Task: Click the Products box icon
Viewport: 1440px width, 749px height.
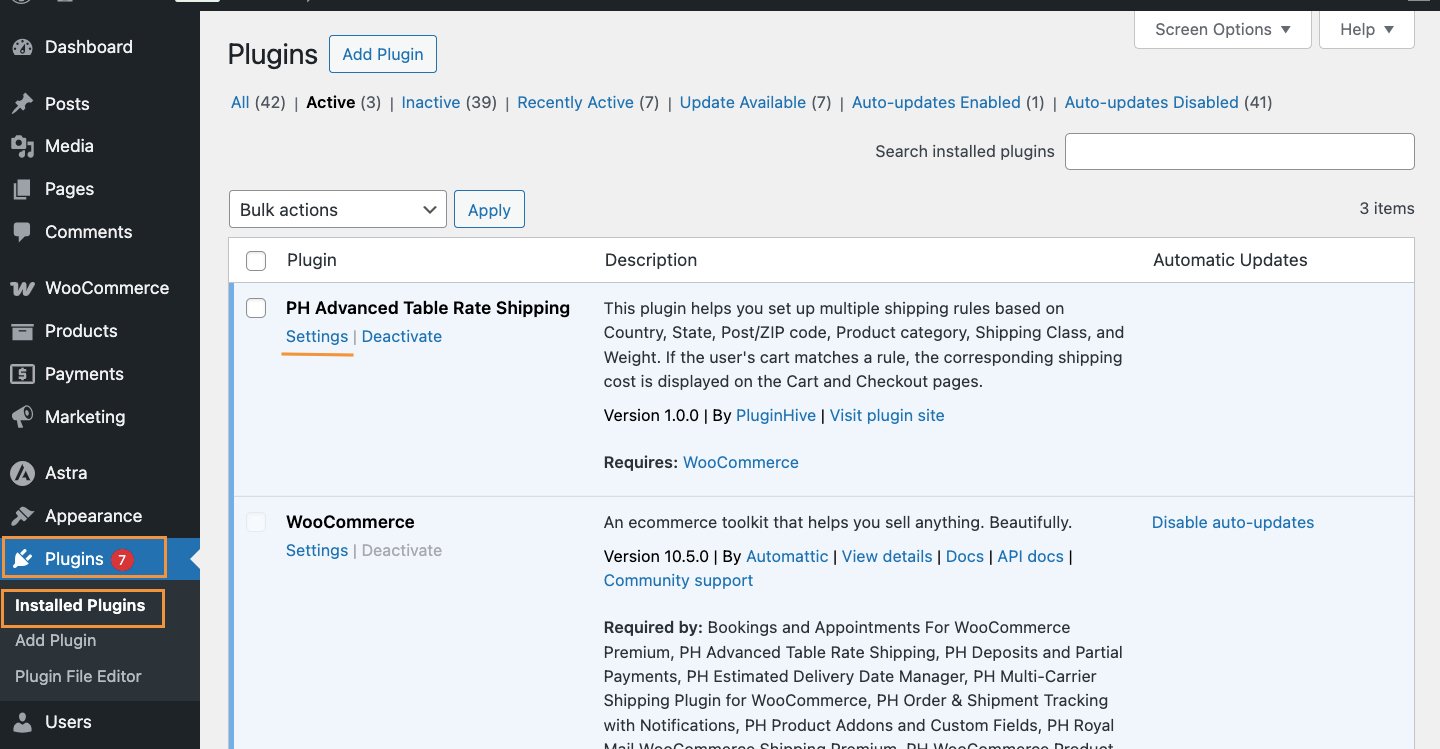Action: pyautogui.click(x=22, y=331)
